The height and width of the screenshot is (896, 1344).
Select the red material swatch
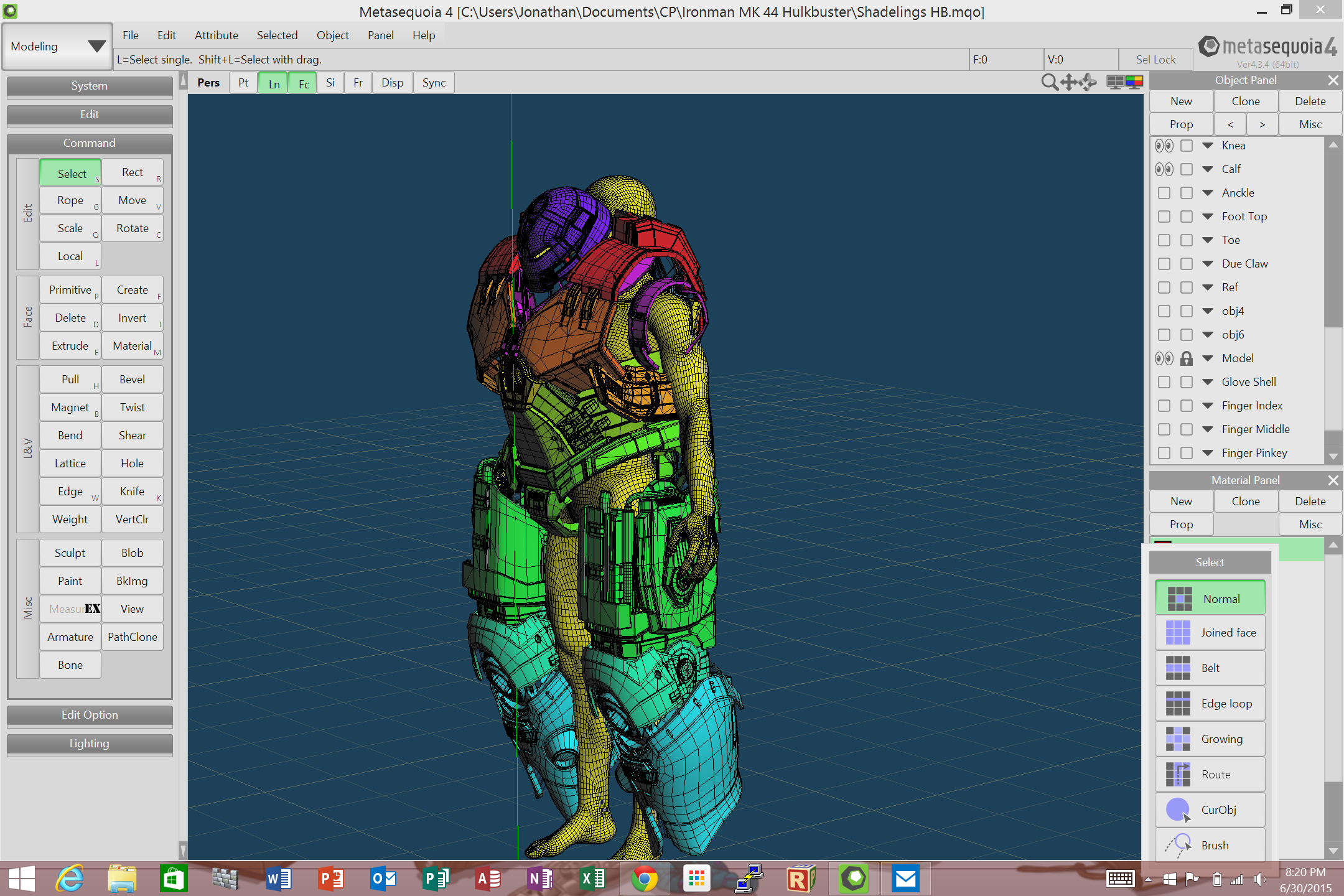coord(1163,544)
